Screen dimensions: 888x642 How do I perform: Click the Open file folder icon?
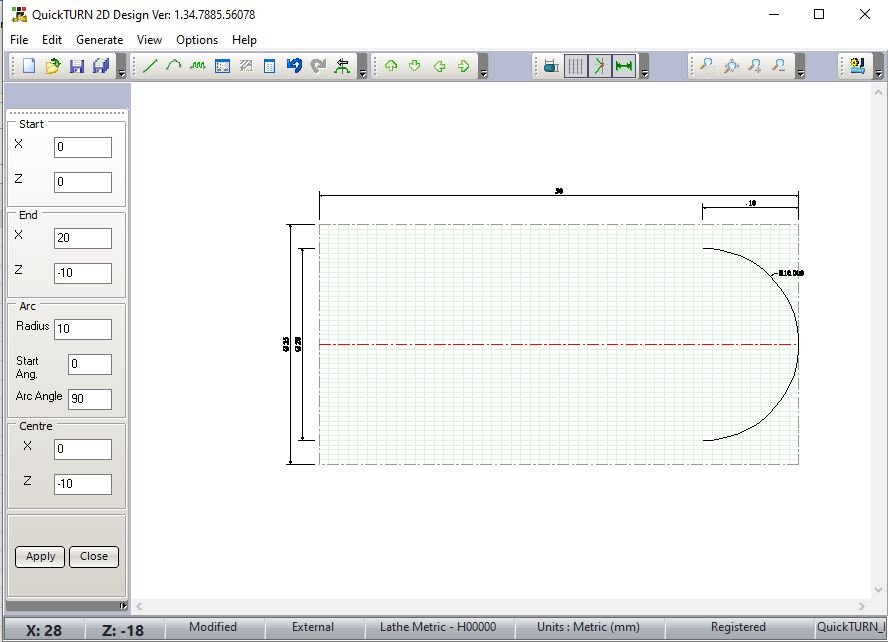(x=53, y=66)
